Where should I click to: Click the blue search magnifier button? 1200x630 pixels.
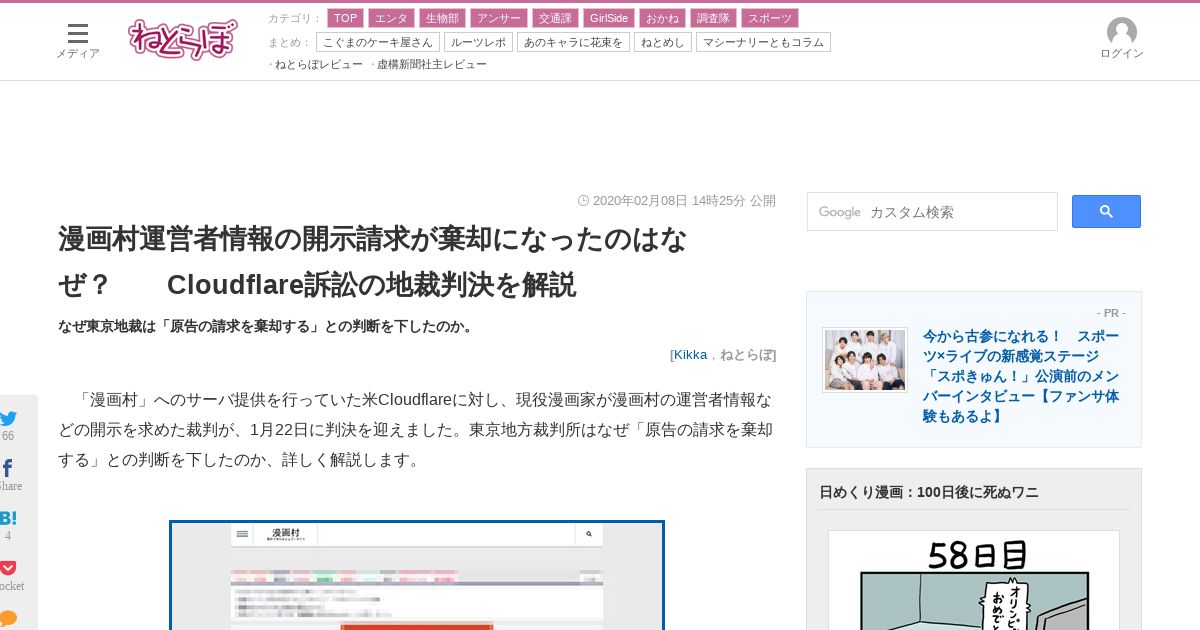pyautogui.click(x=1106, y=211)
